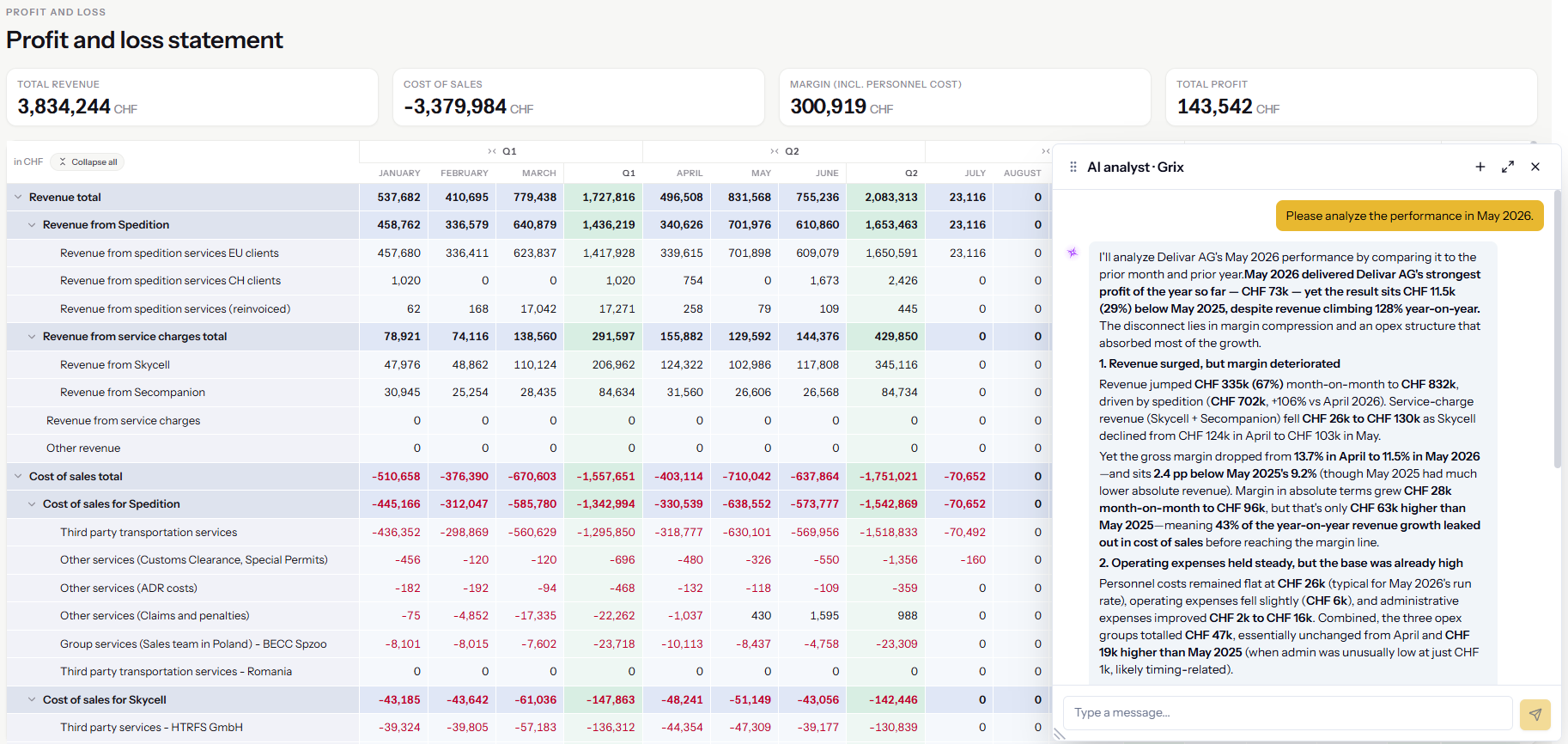Click Revenue from Secompanion row label
The image size is (1568, 744).
(132, 393)
